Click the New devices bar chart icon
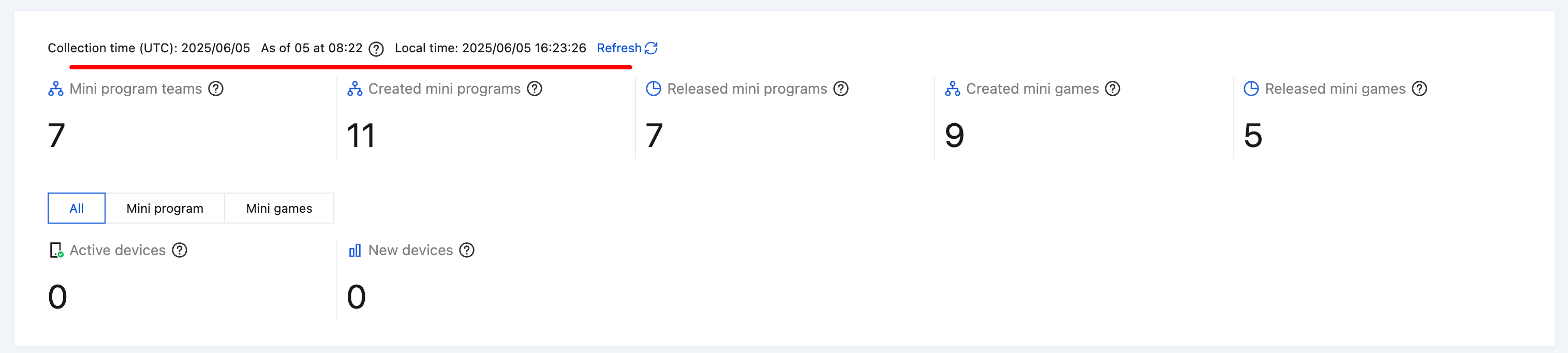Screen dimensions: 1568x353 (355, 250)
